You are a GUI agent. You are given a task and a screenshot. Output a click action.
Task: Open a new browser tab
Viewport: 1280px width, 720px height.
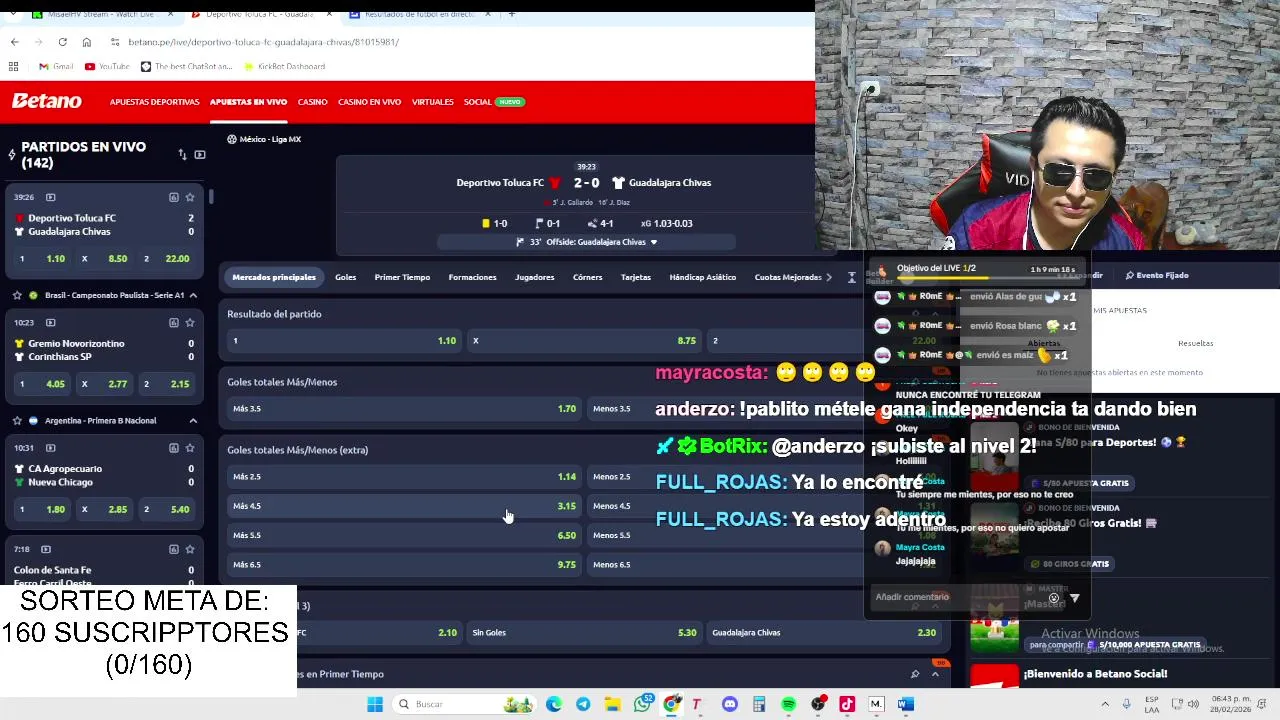512,14
